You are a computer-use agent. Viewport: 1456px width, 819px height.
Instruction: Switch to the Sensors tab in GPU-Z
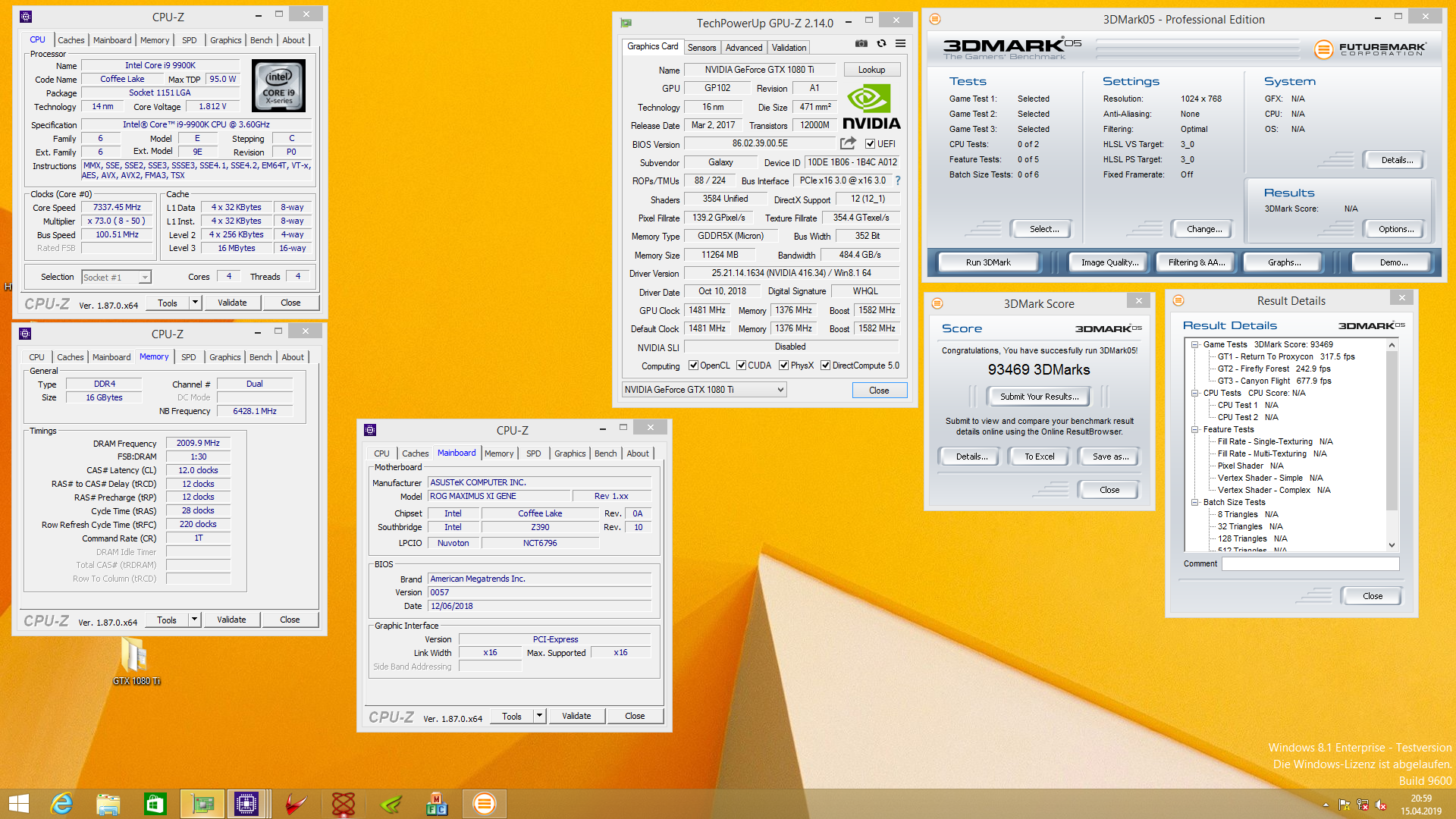[x=701, y=48]
